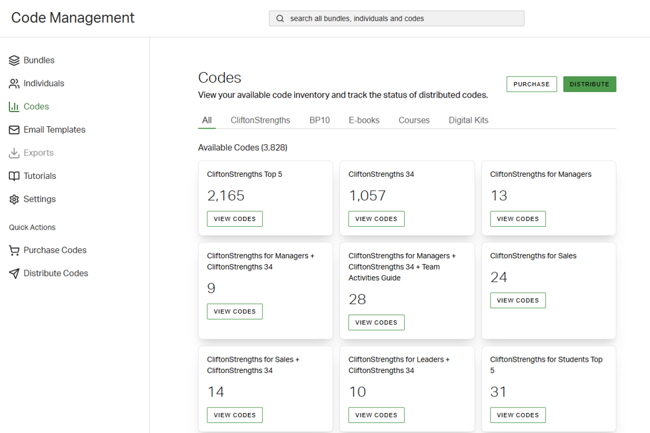Switch to the BP10 tab
Image resolution: width=650 pixels, height=433 pixels.
[x=320, y=120]
